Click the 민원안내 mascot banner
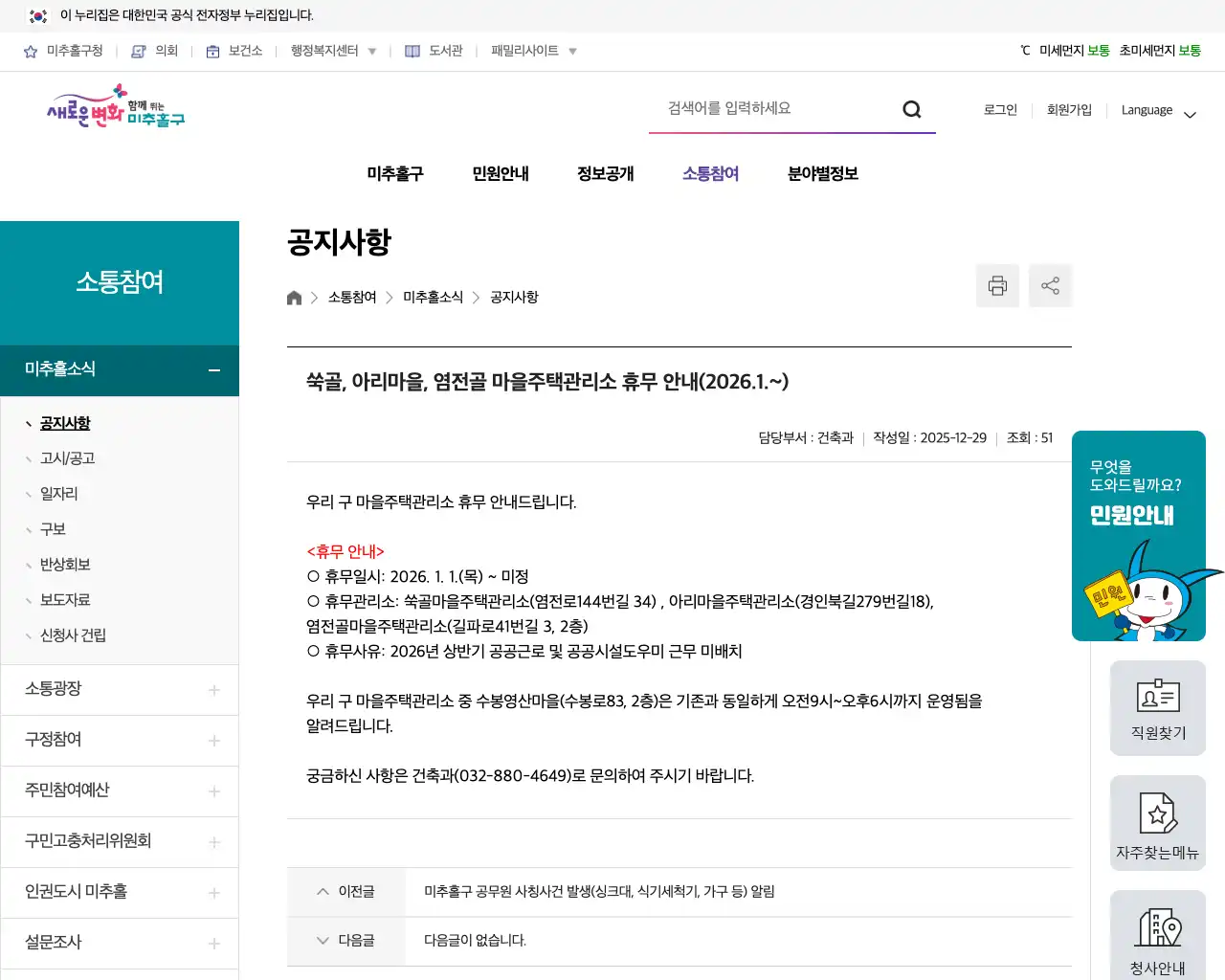This screenshot has width=1225, height=980. 1139,536
